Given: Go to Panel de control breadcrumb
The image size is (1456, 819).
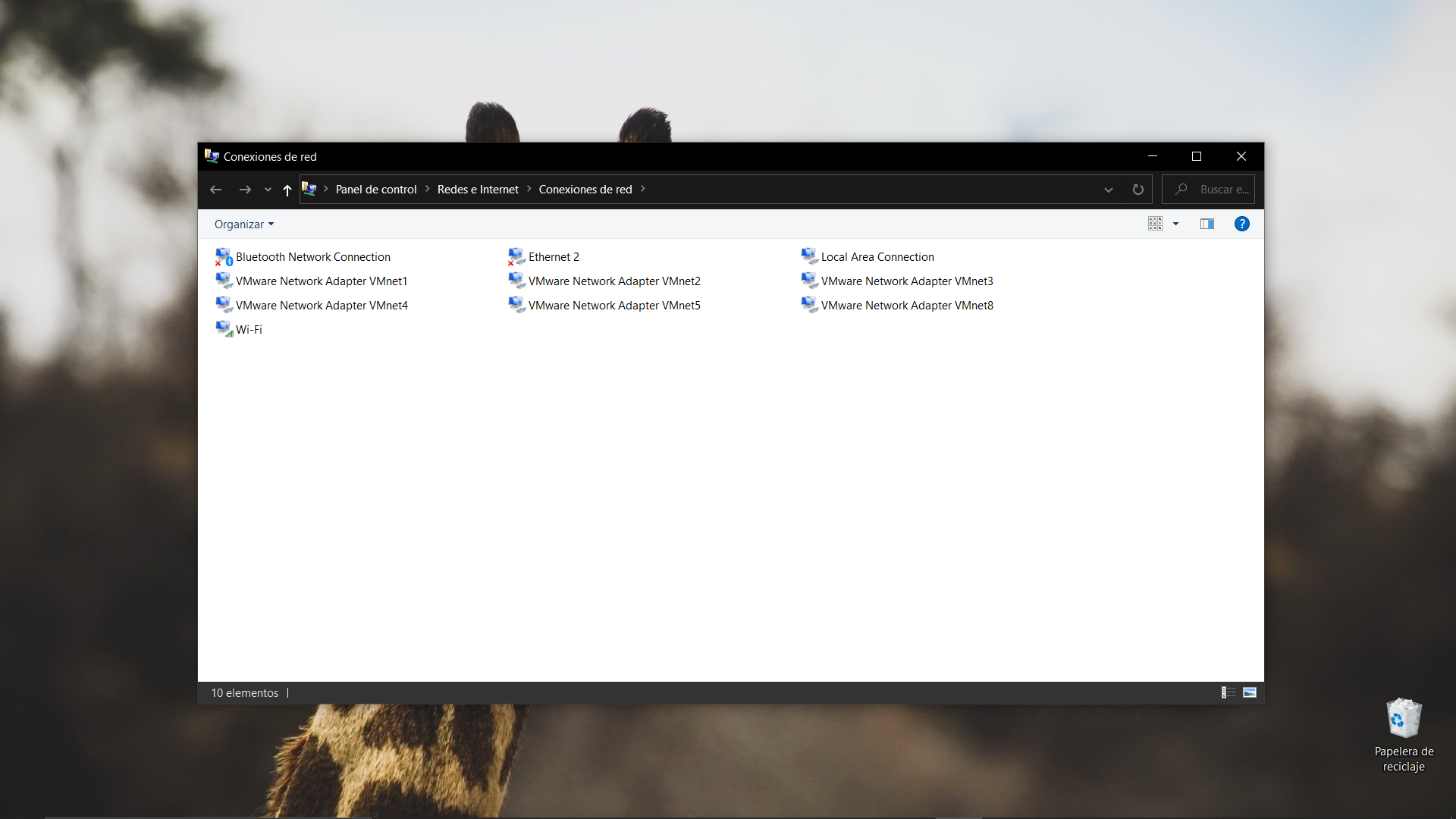Looking at the screenshot, I should (x=376, y=190).
